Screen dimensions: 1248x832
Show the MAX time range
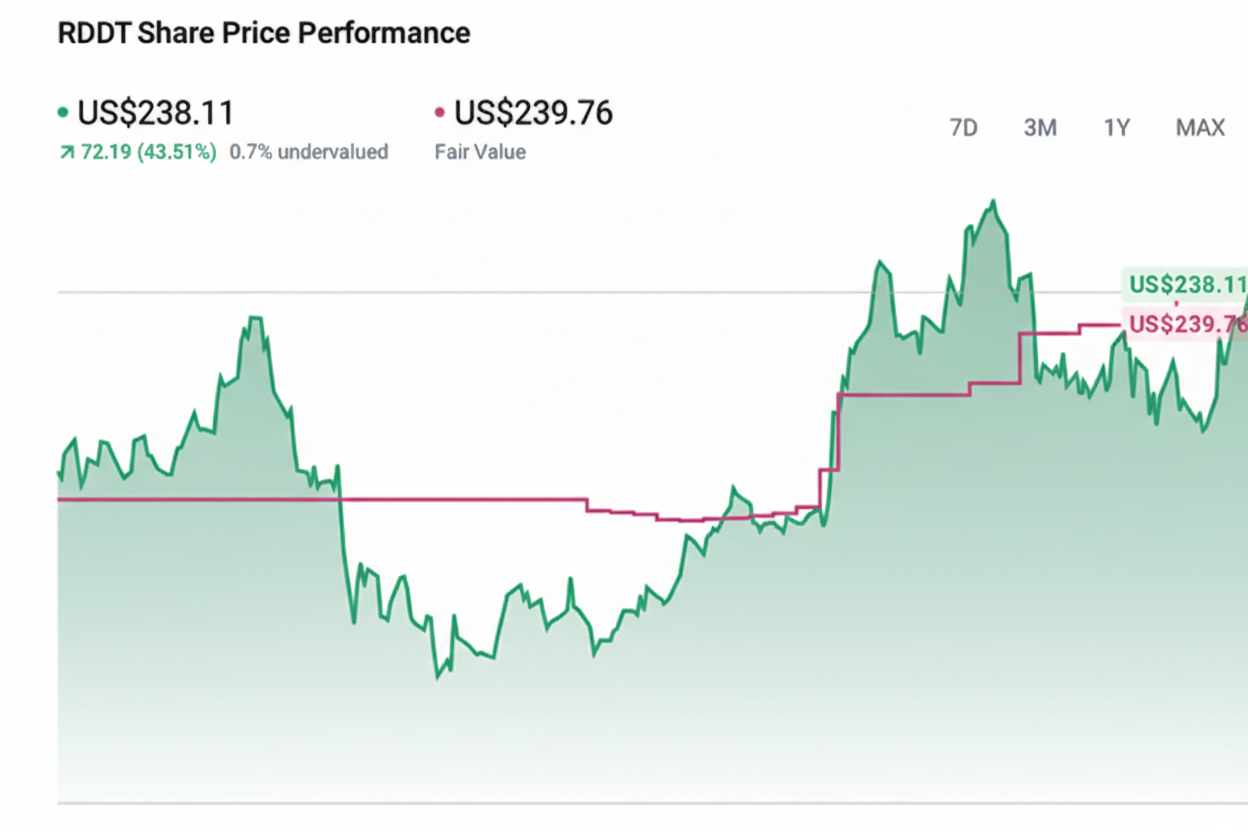click(x=1200, y=128)
